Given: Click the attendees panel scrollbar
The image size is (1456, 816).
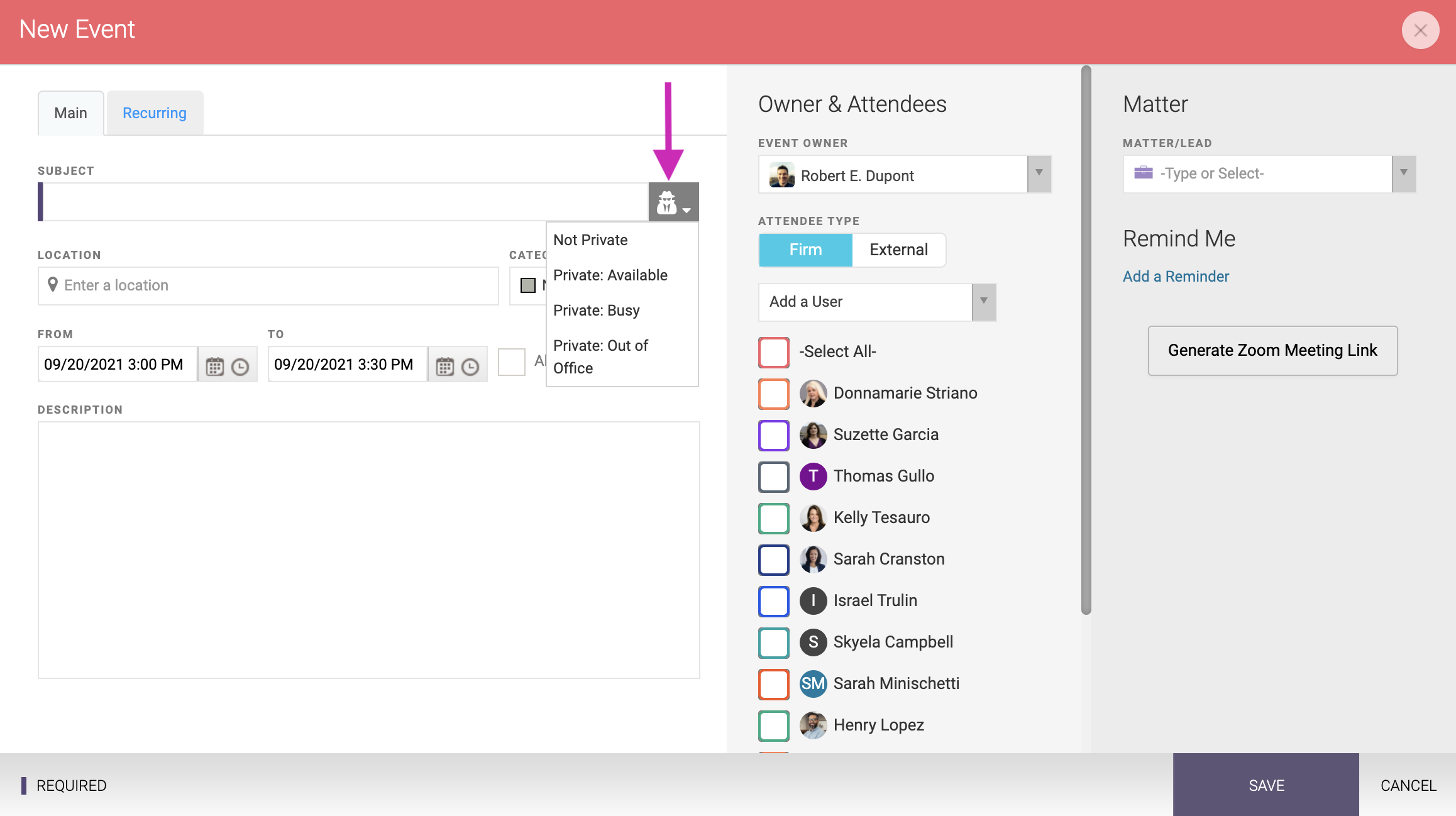Looking at the screenshot, I should coord(1086,339).
